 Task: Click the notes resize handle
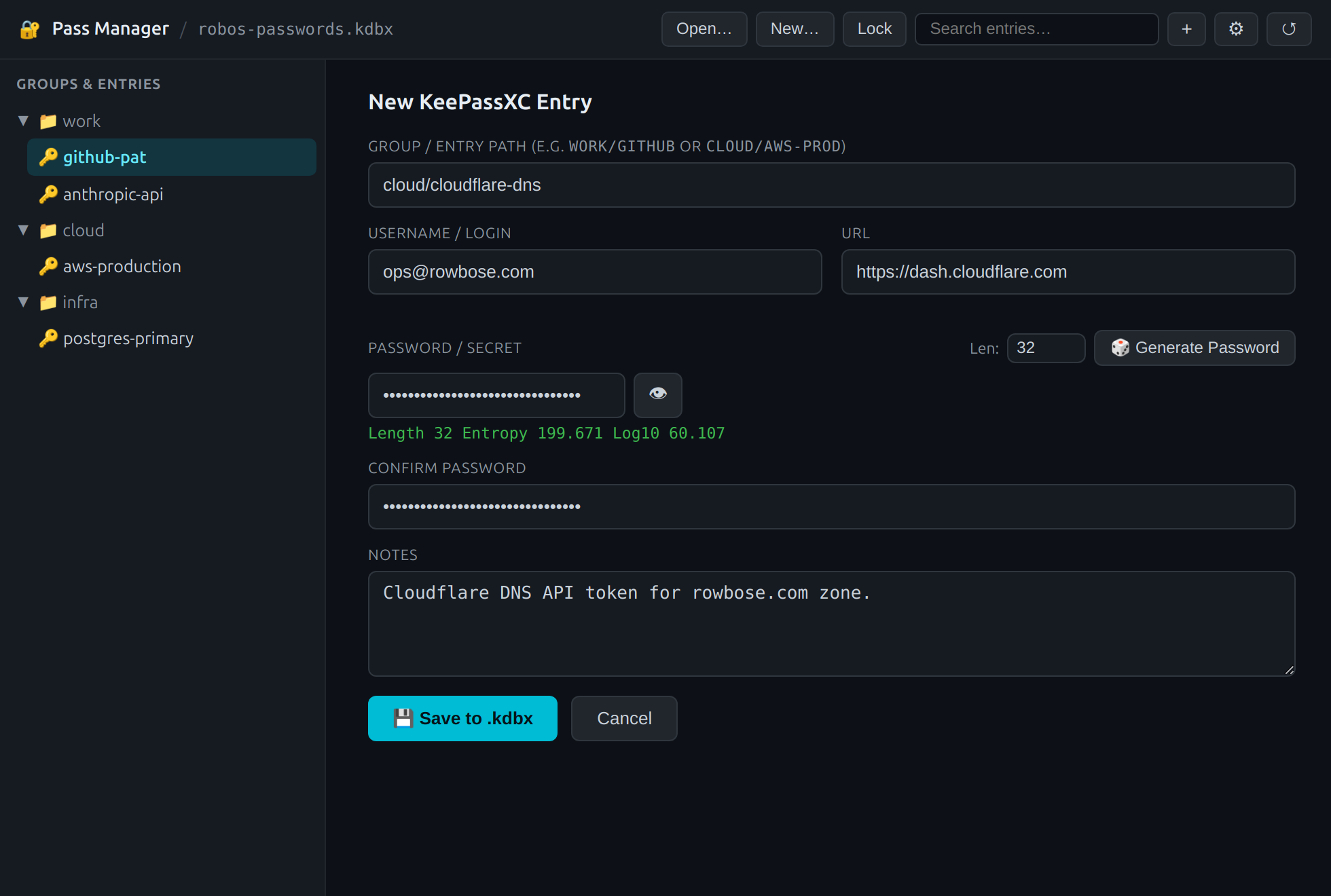pyautogui.click(x=1289, y=670)
